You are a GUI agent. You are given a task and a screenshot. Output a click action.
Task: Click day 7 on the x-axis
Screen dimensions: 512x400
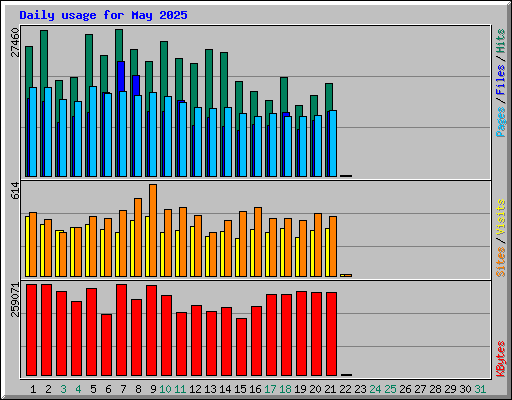(x=123, y=389)
